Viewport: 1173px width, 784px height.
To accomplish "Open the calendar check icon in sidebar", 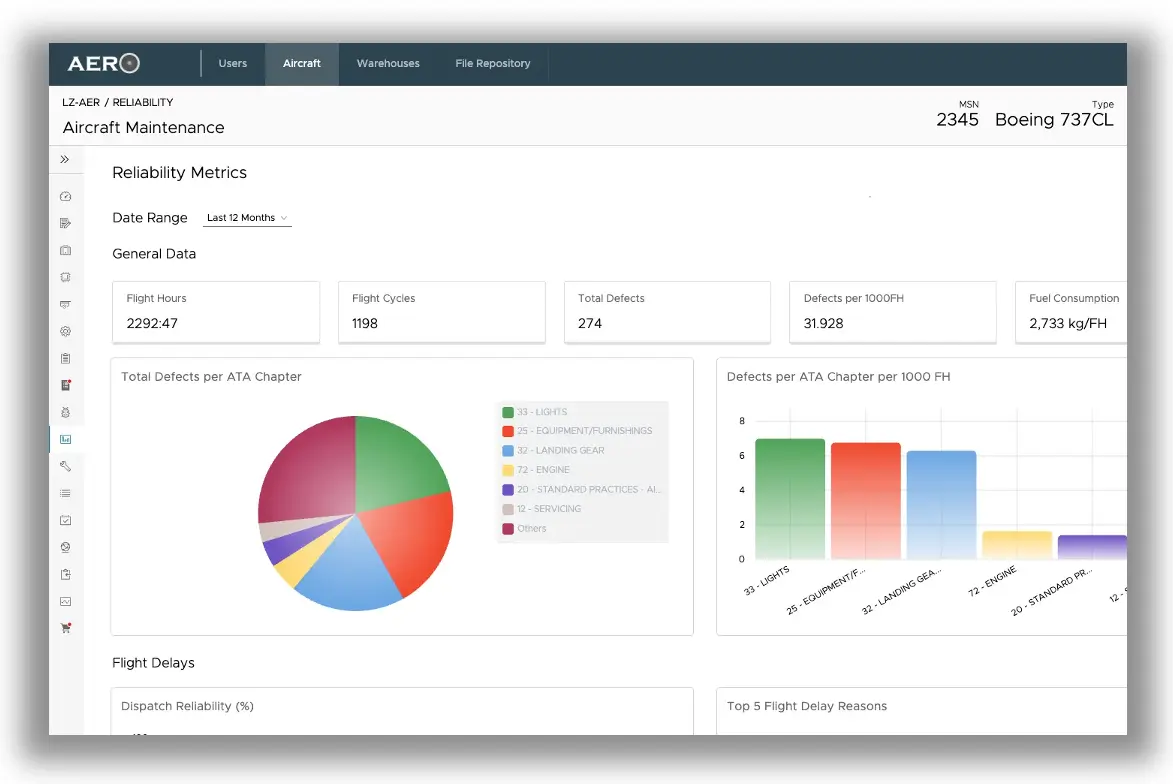I will 66,520.
